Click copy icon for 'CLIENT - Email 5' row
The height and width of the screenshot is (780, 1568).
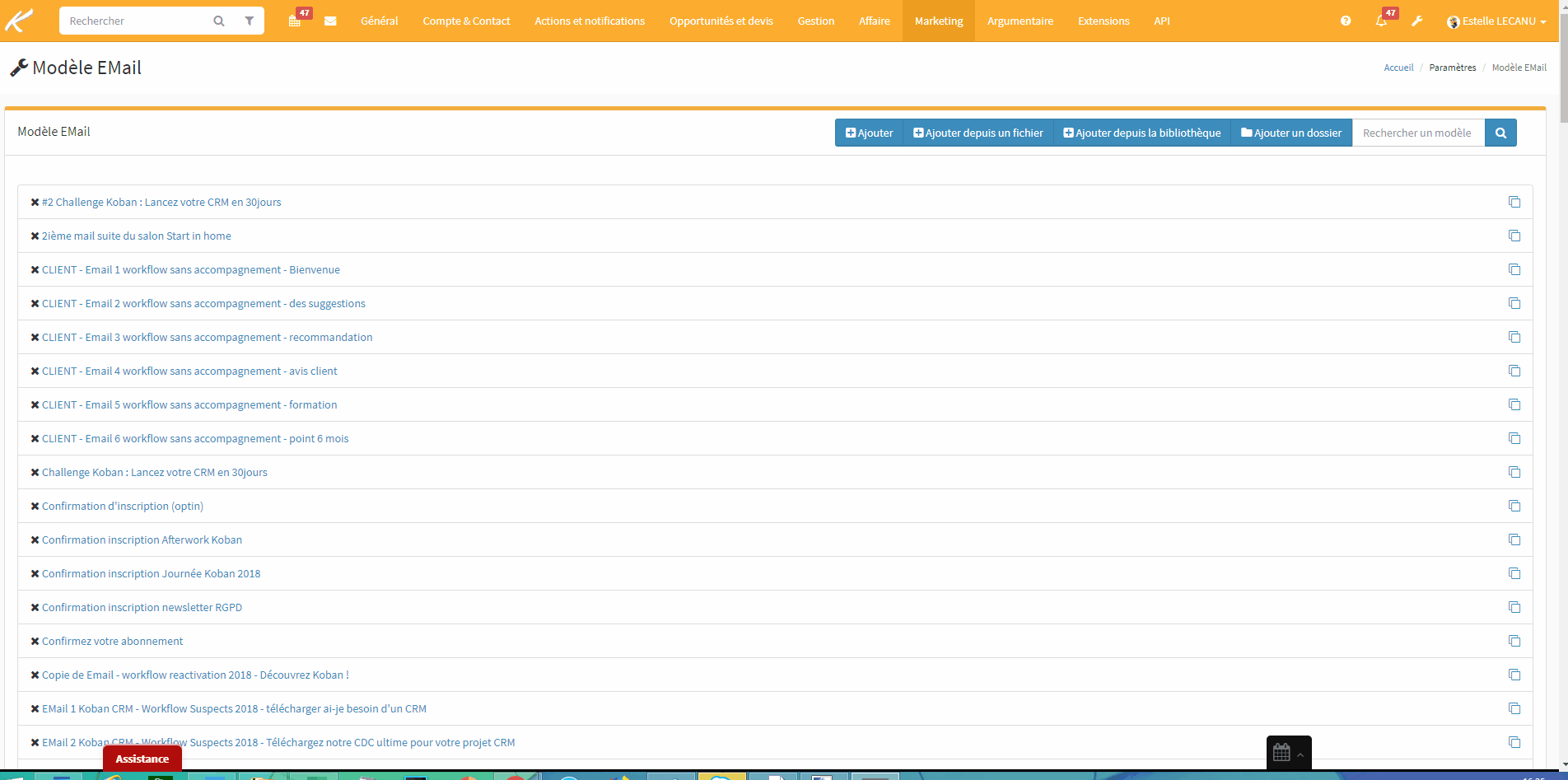(1514, 404)
